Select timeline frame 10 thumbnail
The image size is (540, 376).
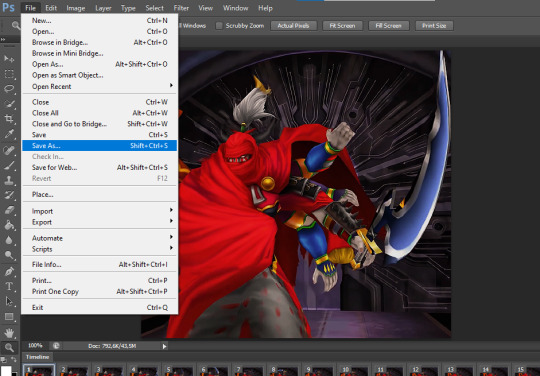tap(354, 370)
